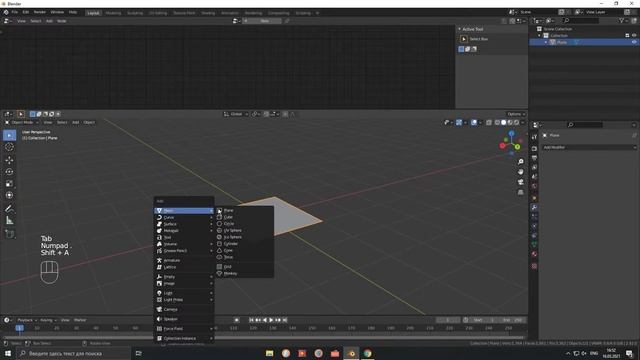This screenshot has width=640, height=360.
Task: Toggle visibility eye for Collection in outliner
Action: (634, 36)
